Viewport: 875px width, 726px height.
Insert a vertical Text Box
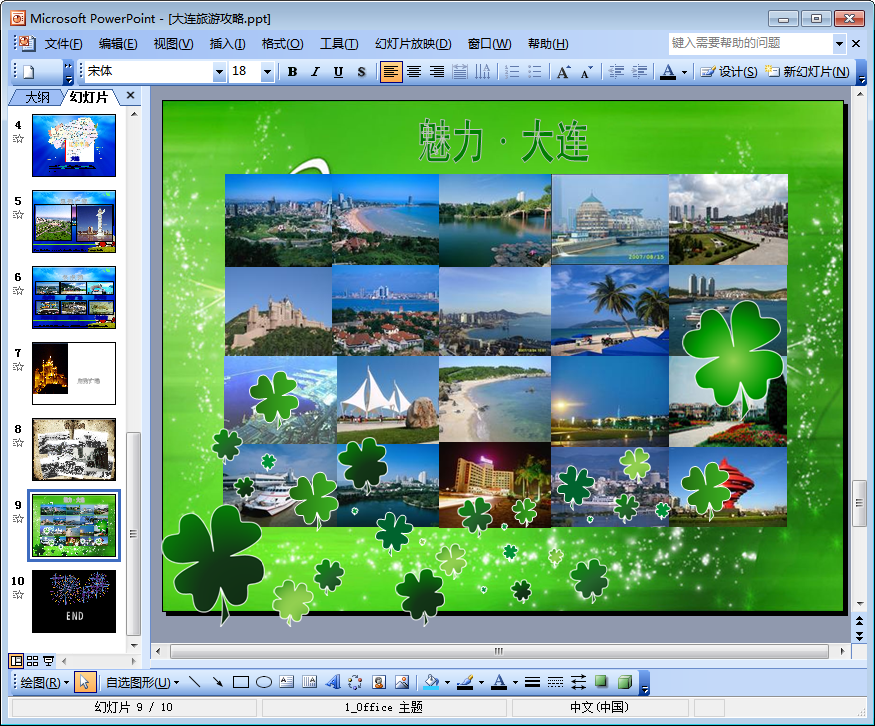click(309, 682)
